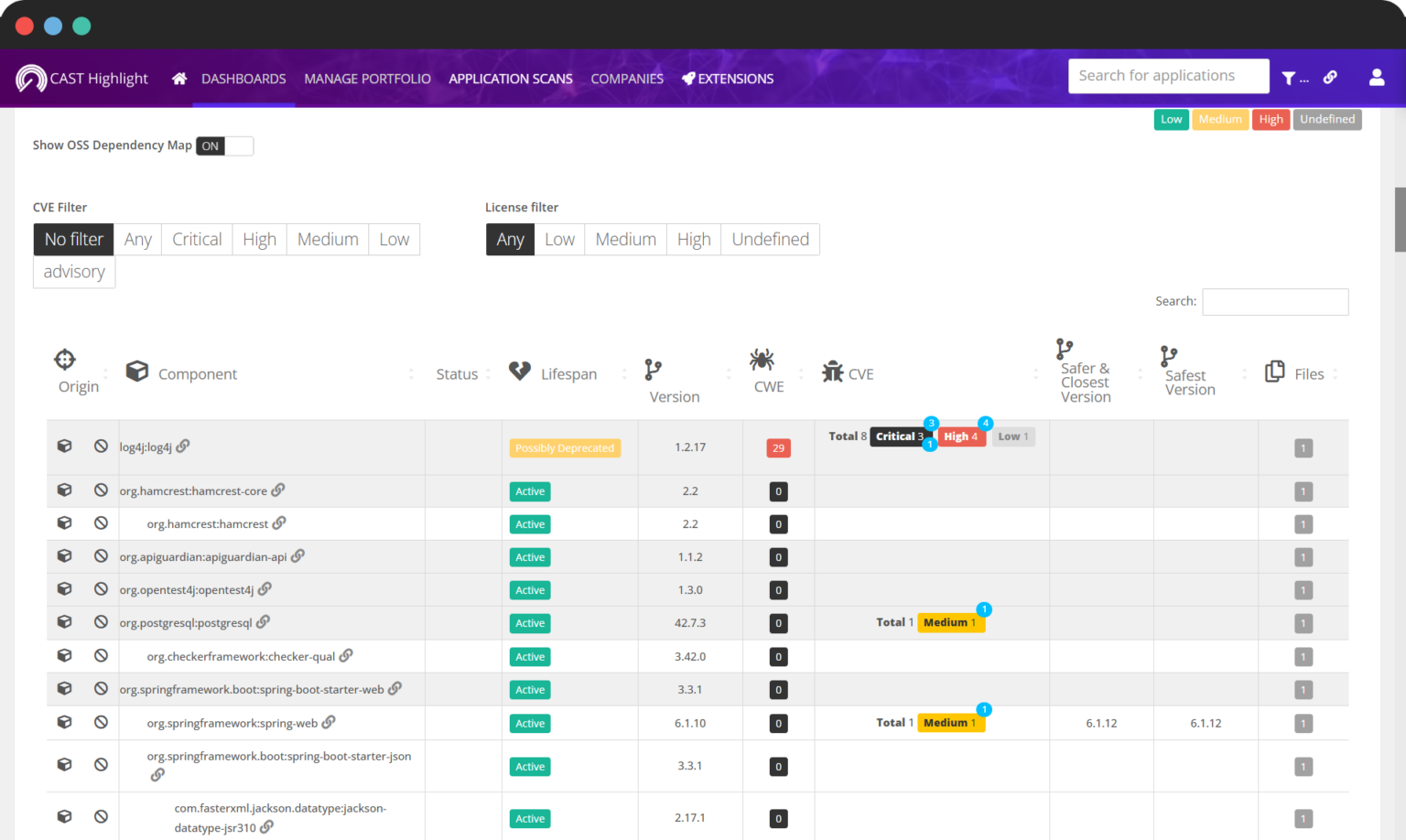Click the package icon in log4j row
The image size is (1406, 840).
pos(64,446)
